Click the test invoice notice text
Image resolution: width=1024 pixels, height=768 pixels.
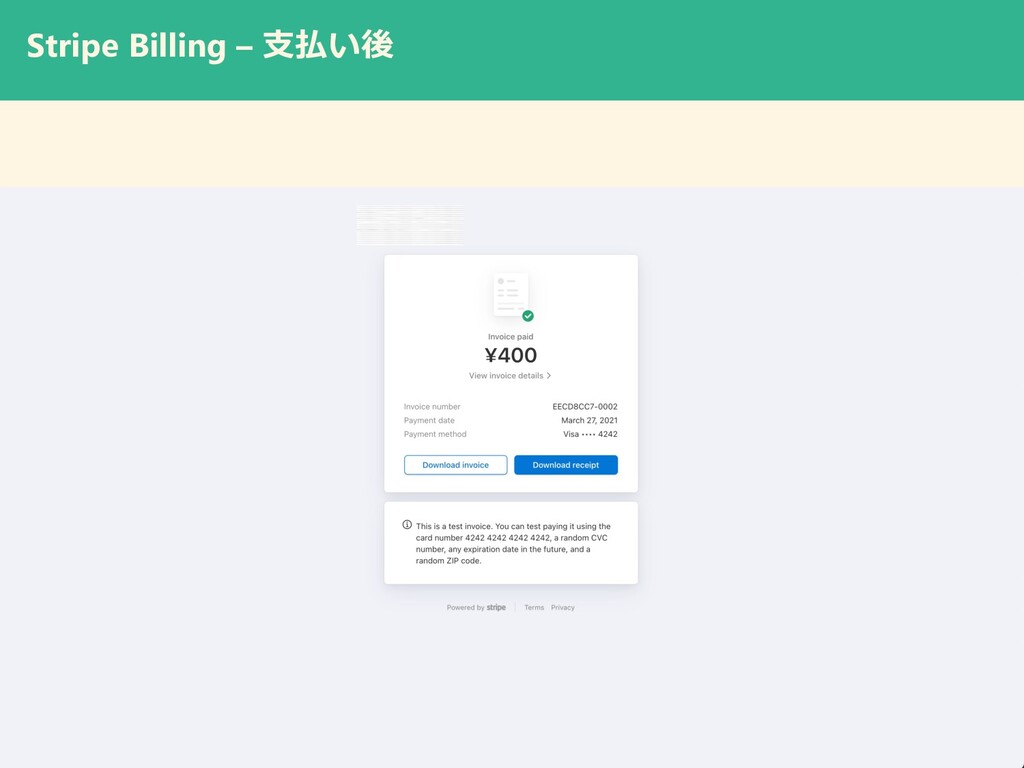(513, 543)
